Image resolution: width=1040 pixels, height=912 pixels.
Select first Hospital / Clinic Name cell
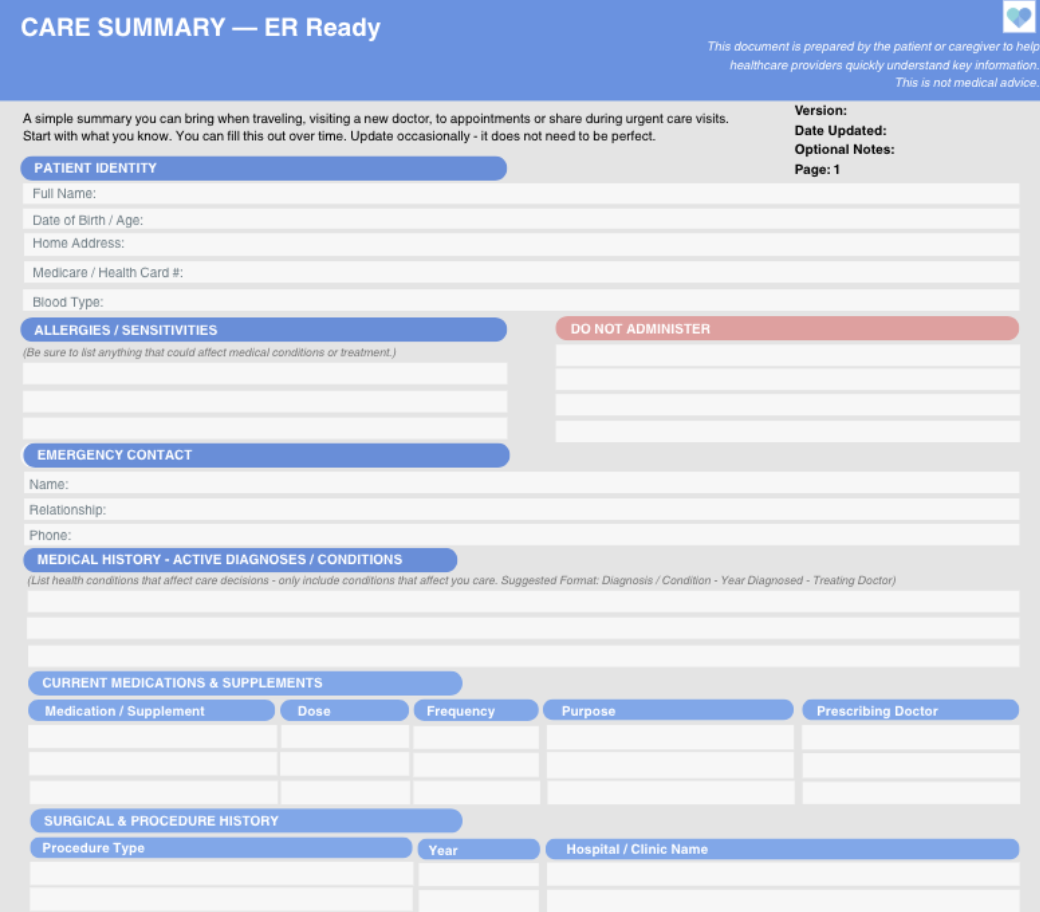(783, 874)
